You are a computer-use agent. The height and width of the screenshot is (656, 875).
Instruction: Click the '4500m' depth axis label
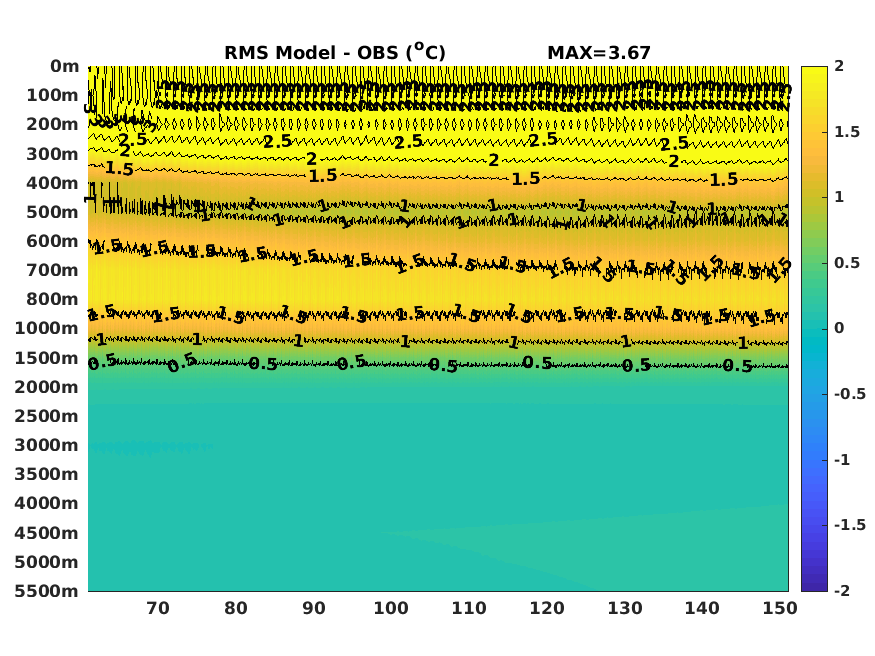tap(47, 533)
